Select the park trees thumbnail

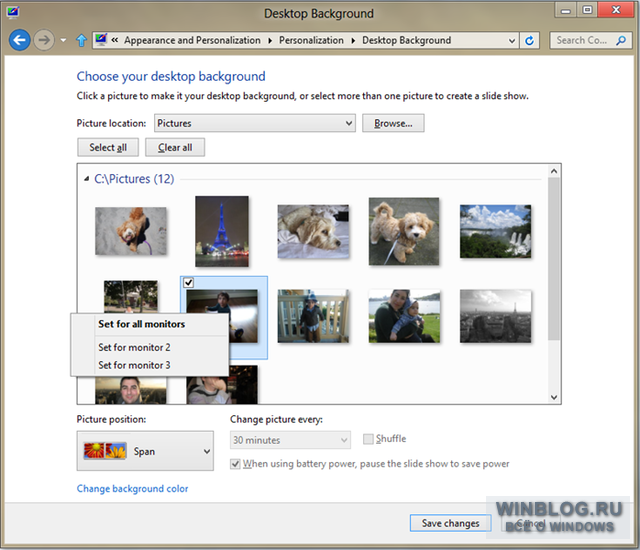point(131,297)
